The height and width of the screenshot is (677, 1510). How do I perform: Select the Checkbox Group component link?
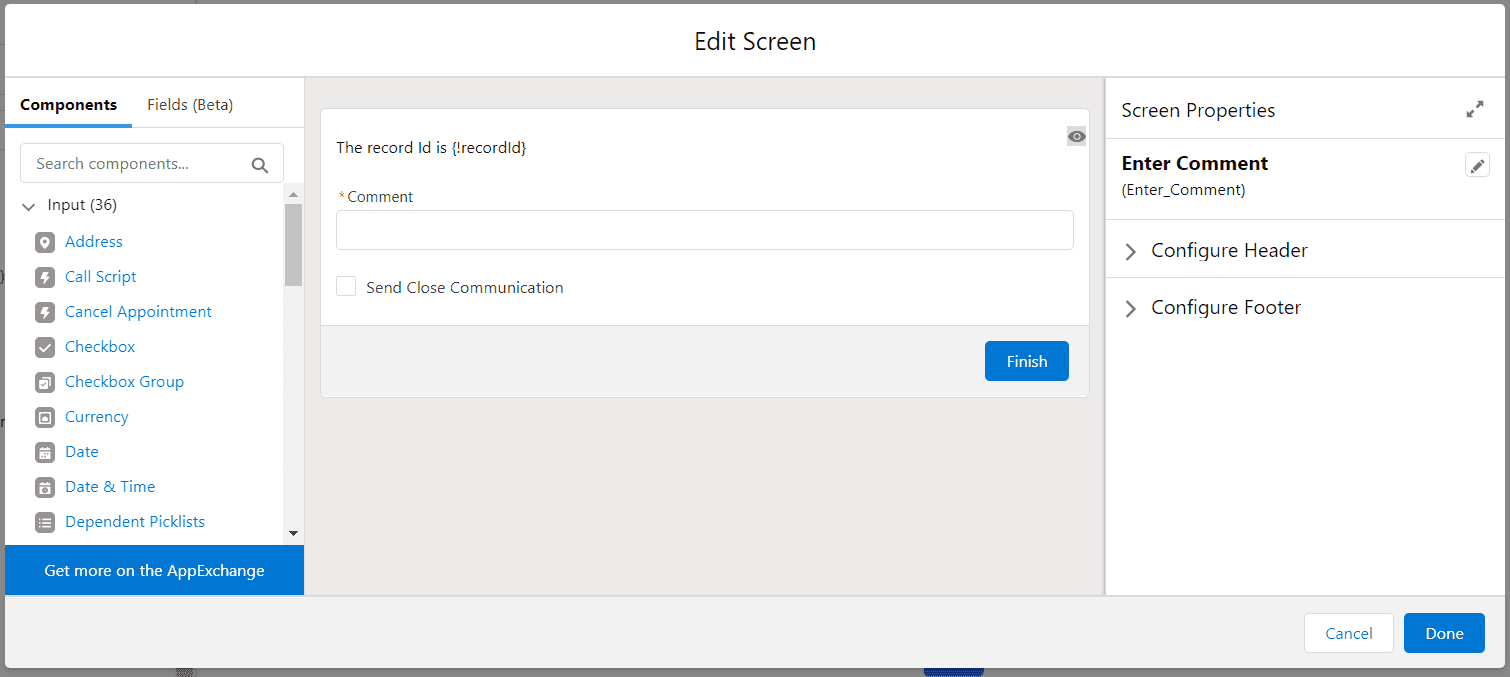pyautogui.click(x=124, y=382)
